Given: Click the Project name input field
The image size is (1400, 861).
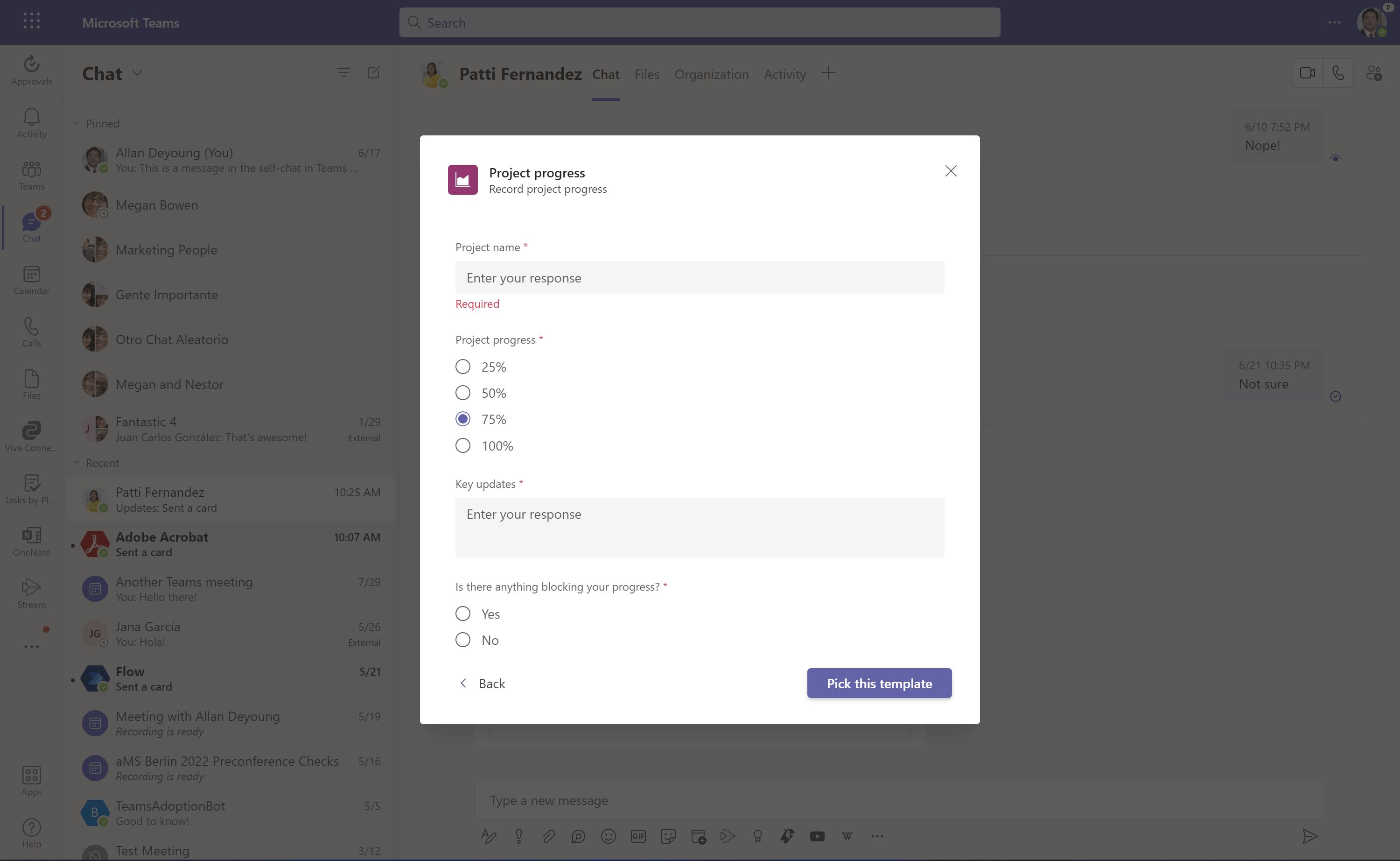Looking at the screenshot, I should [700, 277].
